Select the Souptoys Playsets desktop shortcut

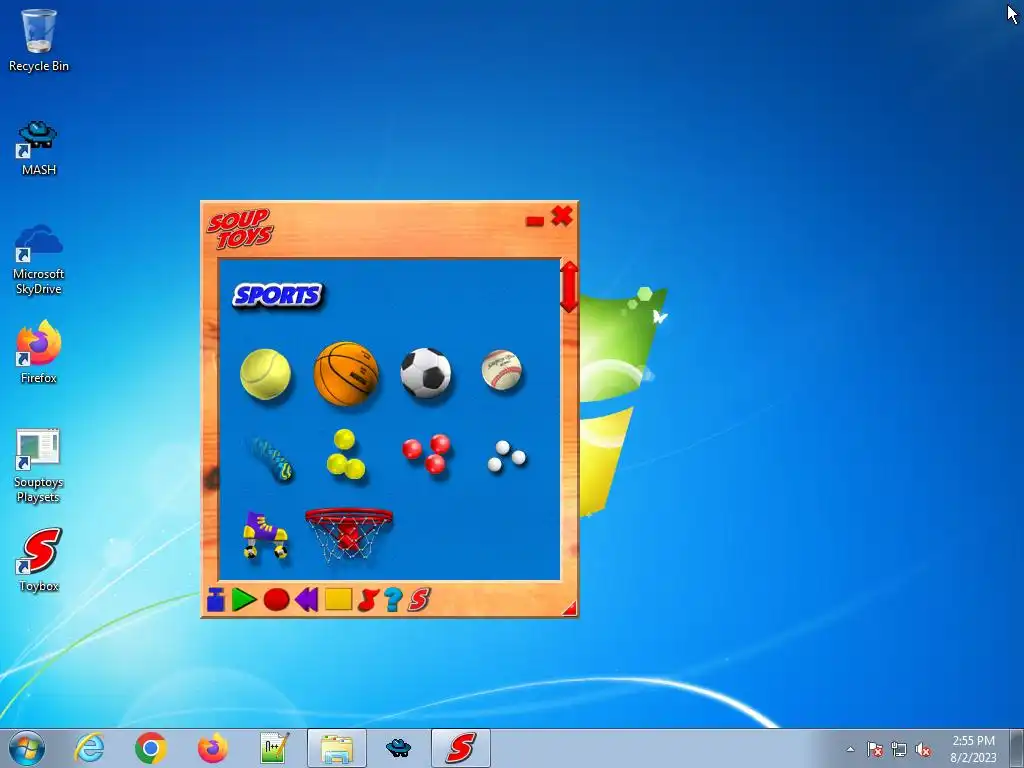39,466
